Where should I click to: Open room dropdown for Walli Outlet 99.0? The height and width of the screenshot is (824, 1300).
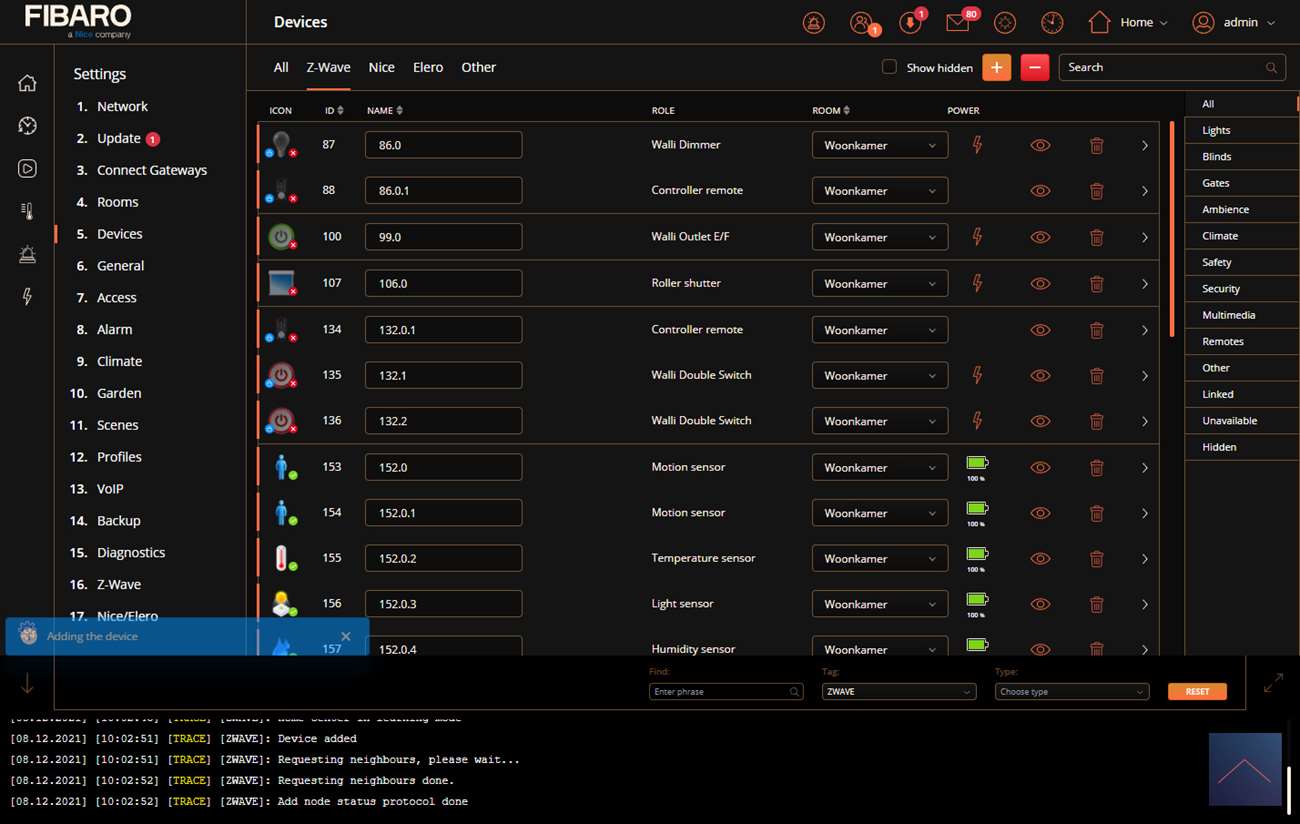(879, 237)
